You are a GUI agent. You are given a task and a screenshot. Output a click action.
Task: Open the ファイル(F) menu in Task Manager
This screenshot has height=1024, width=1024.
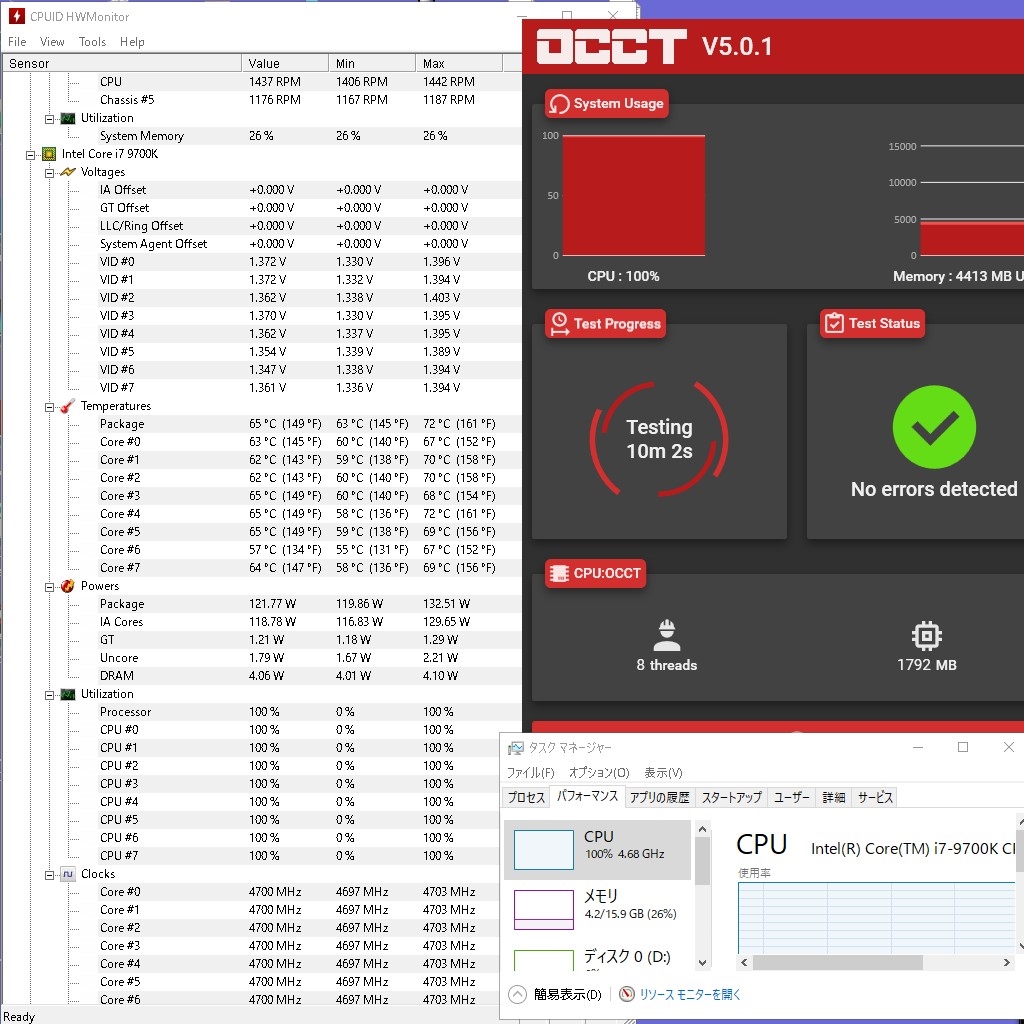(530, 773)
